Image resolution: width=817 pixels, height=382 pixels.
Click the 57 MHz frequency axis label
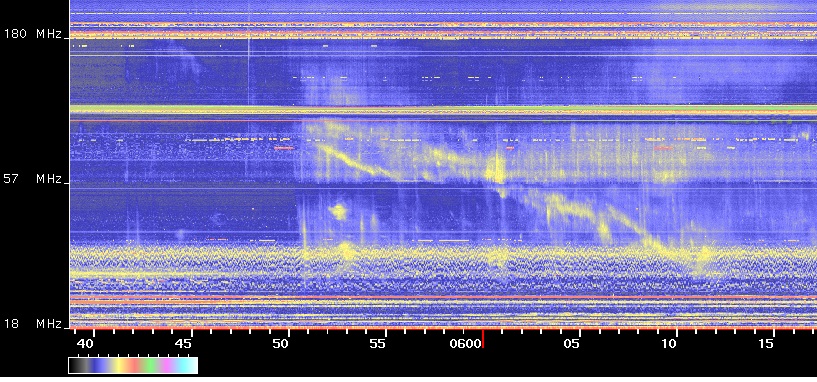(x=33, y=179)
